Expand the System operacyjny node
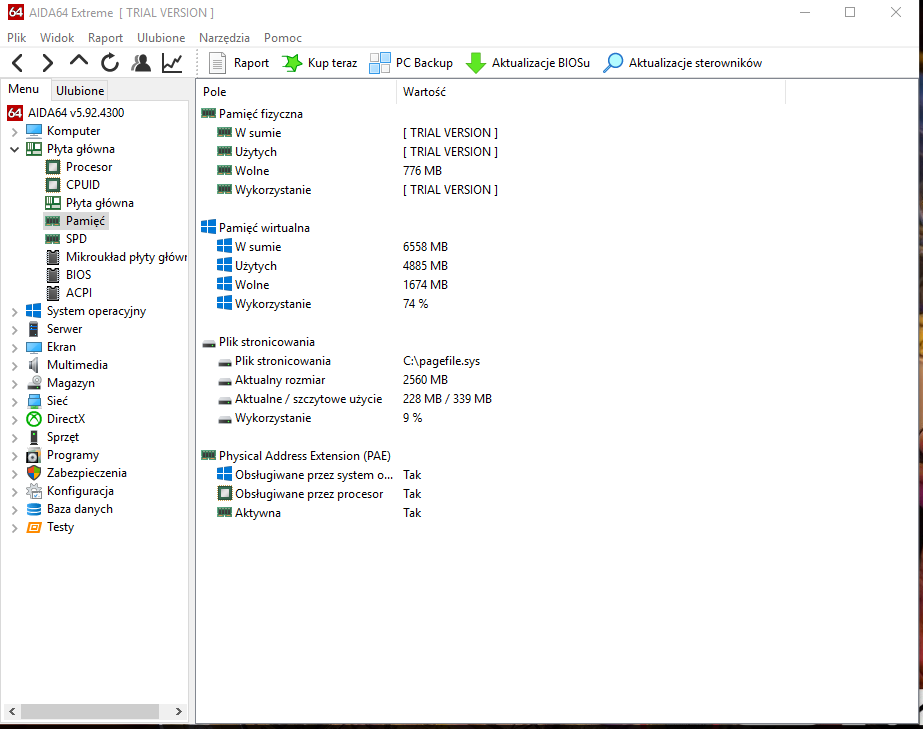 15,312
